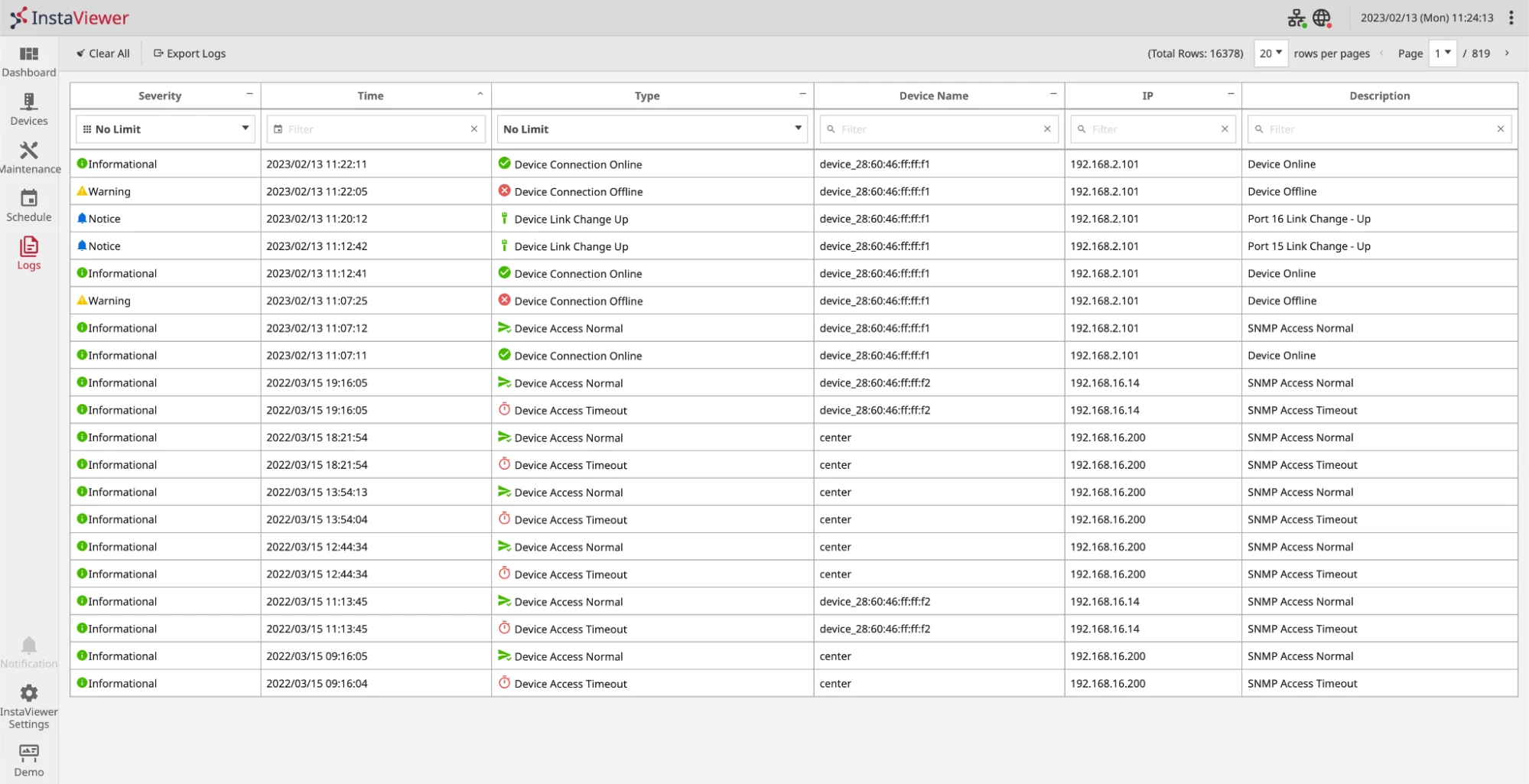Image resolution: width=1529 pixels, height=784 pixels.
Task: Click Device Access Normal arrow icon at 11:07:12
Action: [504, 327]
